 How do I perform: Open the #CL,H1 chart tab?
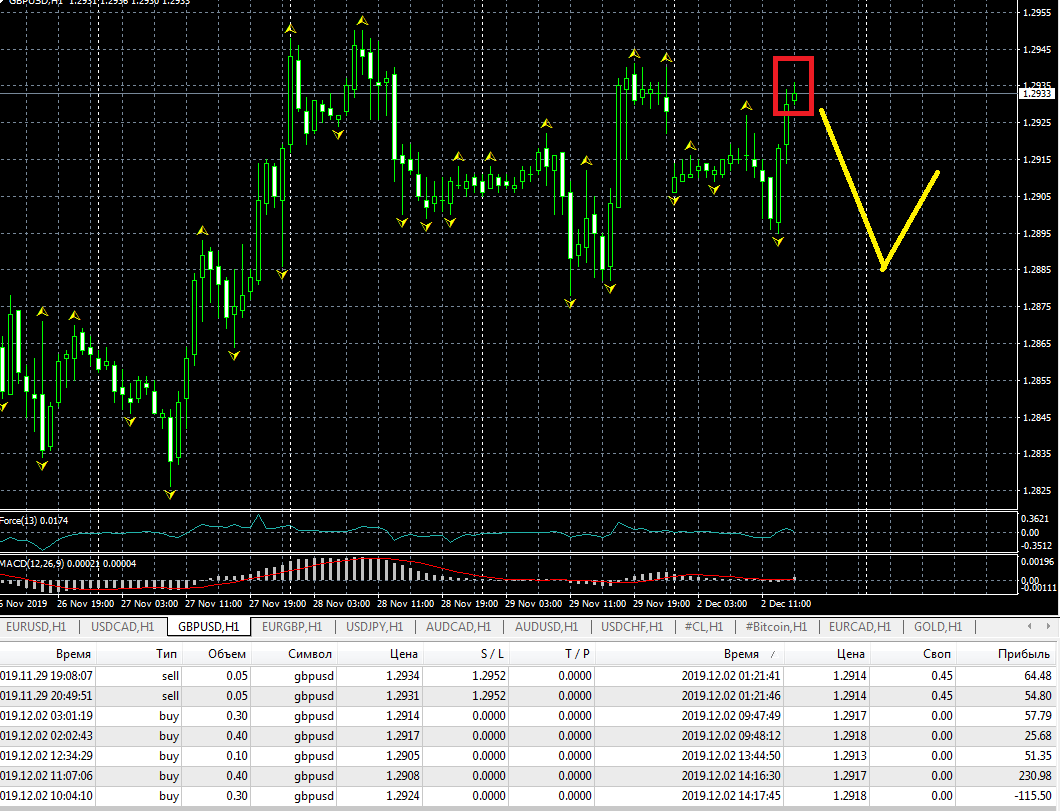coord(704,627)
